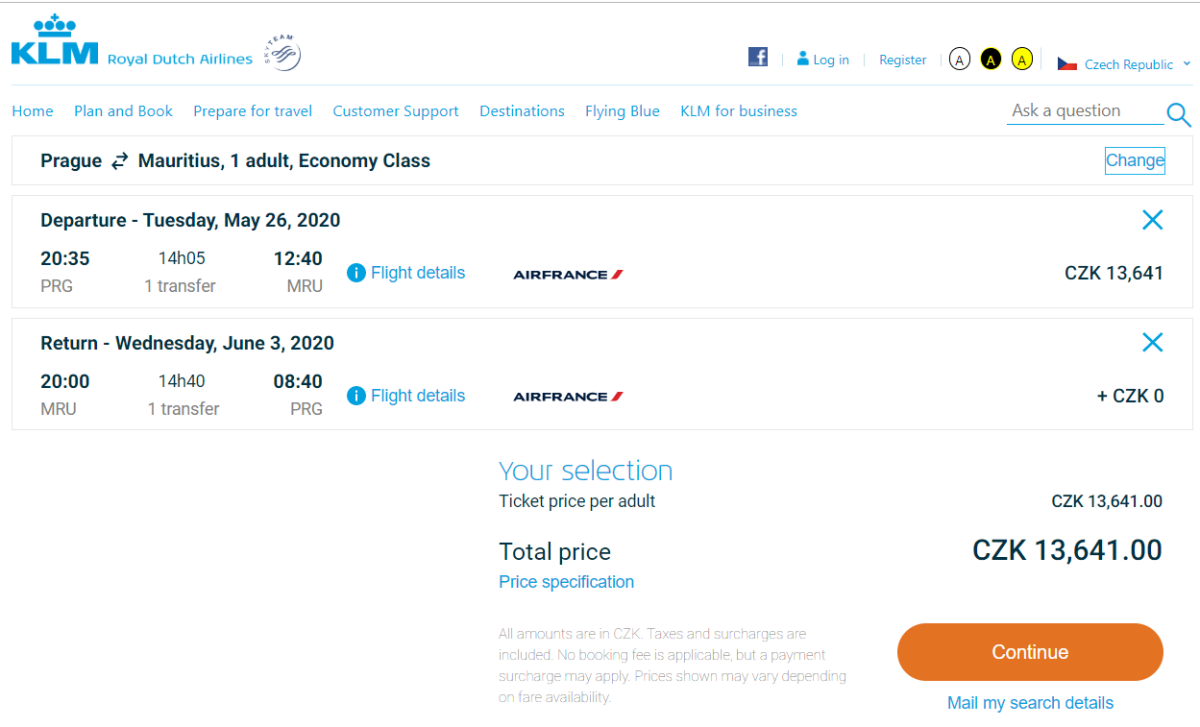Image resolution: width=1200 pixels, height=727 pixels.
Task: Enable the yellow contrast mode
Action: [x=1021, y=59]
